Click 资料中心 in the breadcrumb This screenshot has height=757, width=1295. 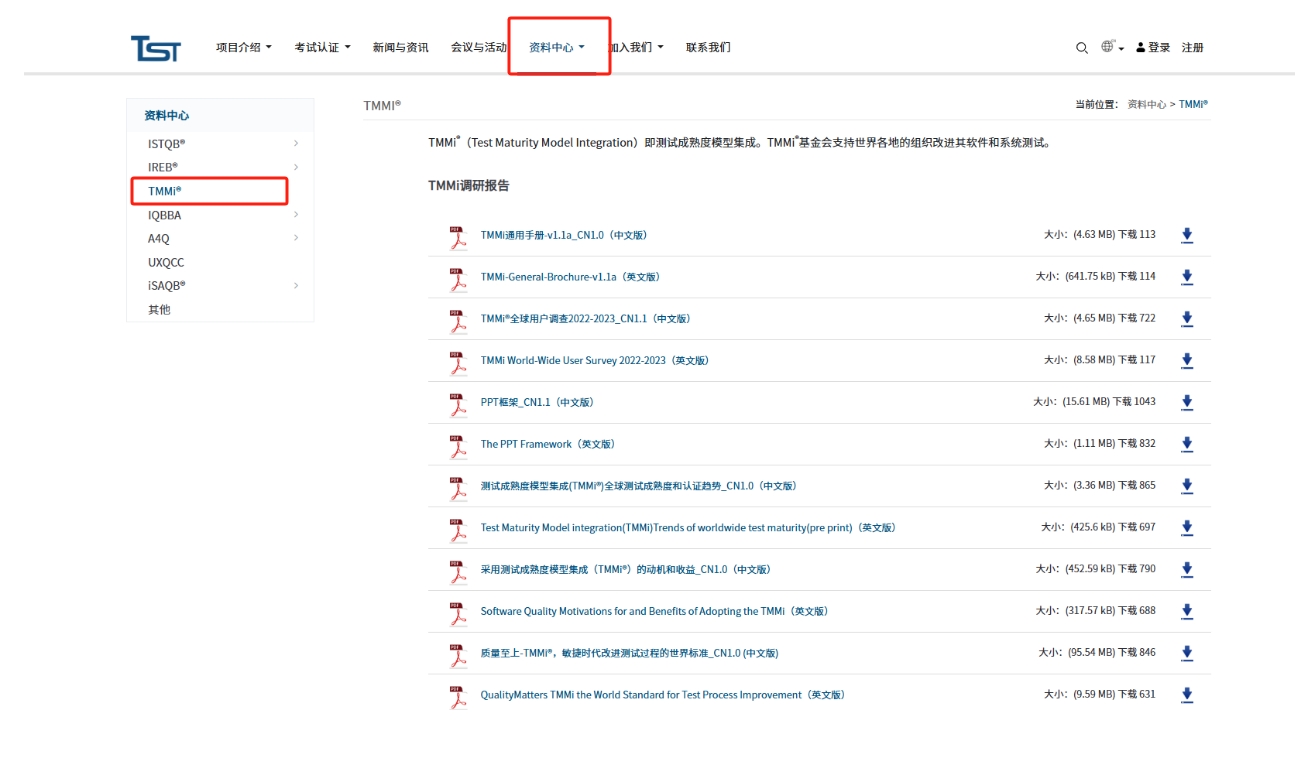(x=1147, y=104)
